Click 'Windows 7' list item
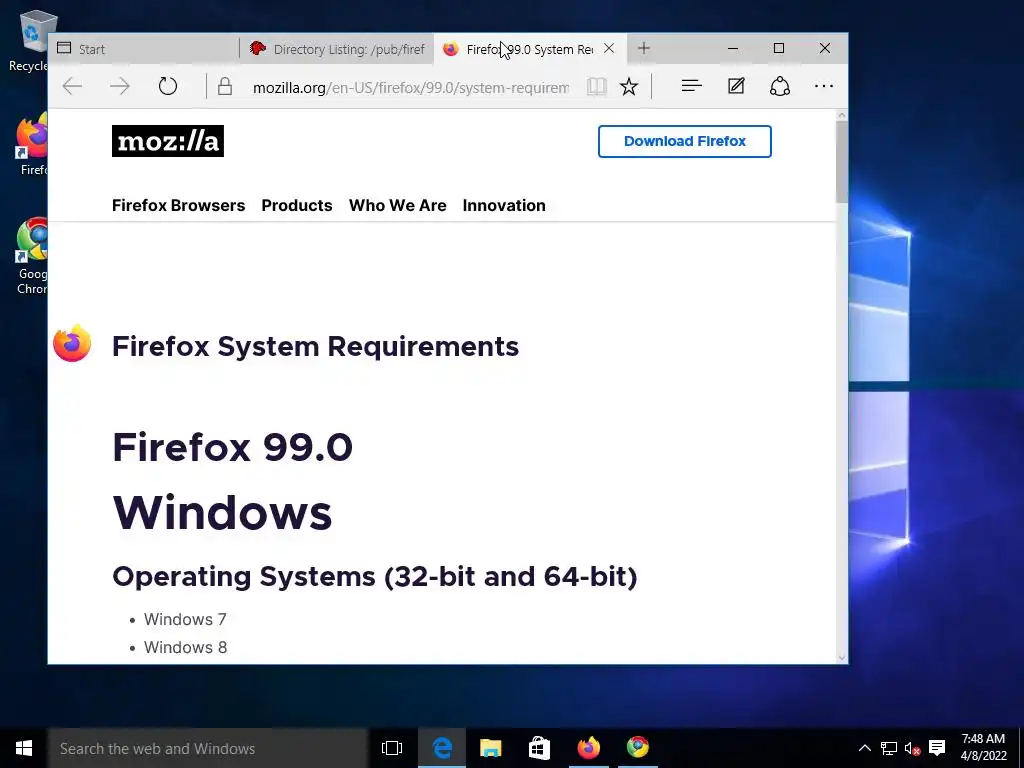The image size is (1024, 768). (x=185, y=619)
